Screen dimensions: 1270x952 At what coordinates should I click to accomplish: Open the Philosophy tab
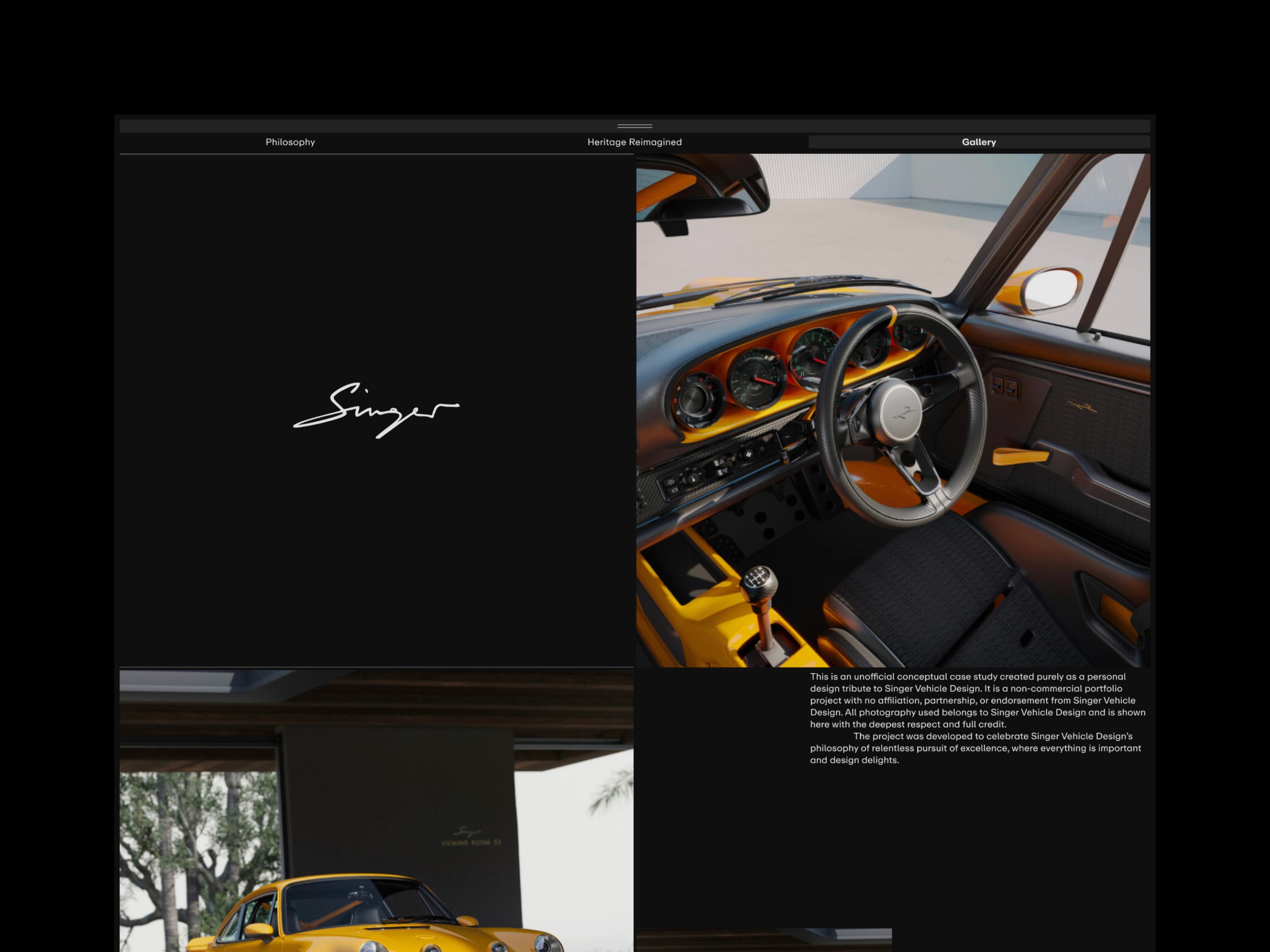coord(290,142)
